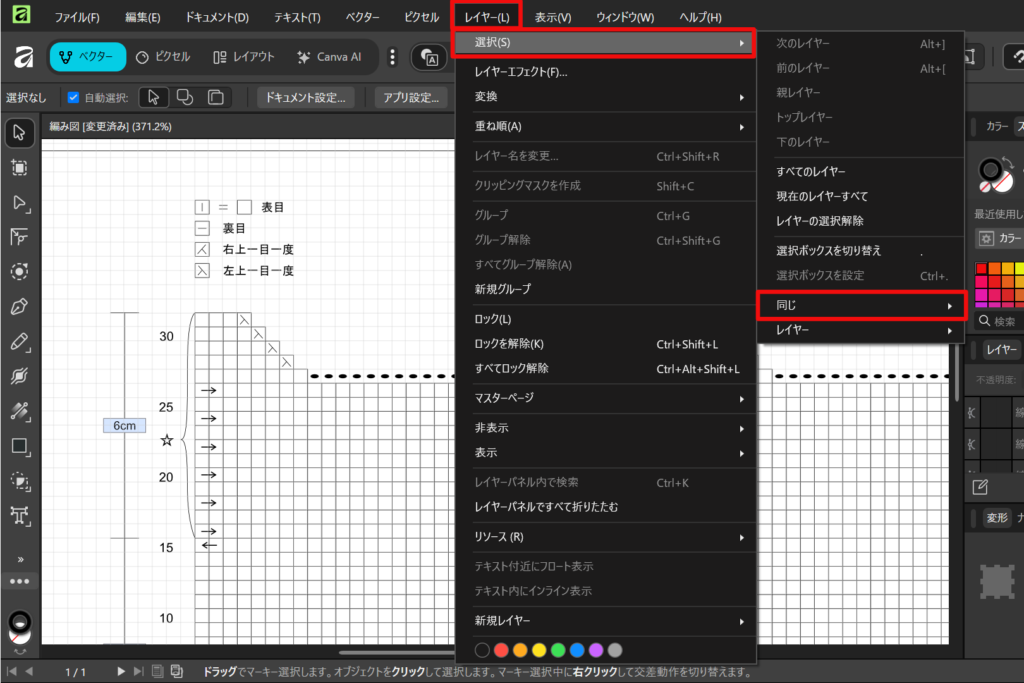
Task: Select the Artboard tool
Action: 19,168
